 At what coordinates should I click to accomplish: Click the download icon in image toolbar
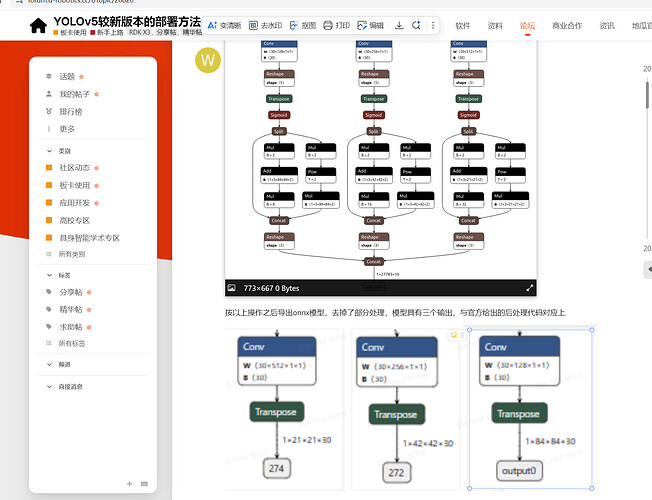pyautogui.click(x=399, y=25)
